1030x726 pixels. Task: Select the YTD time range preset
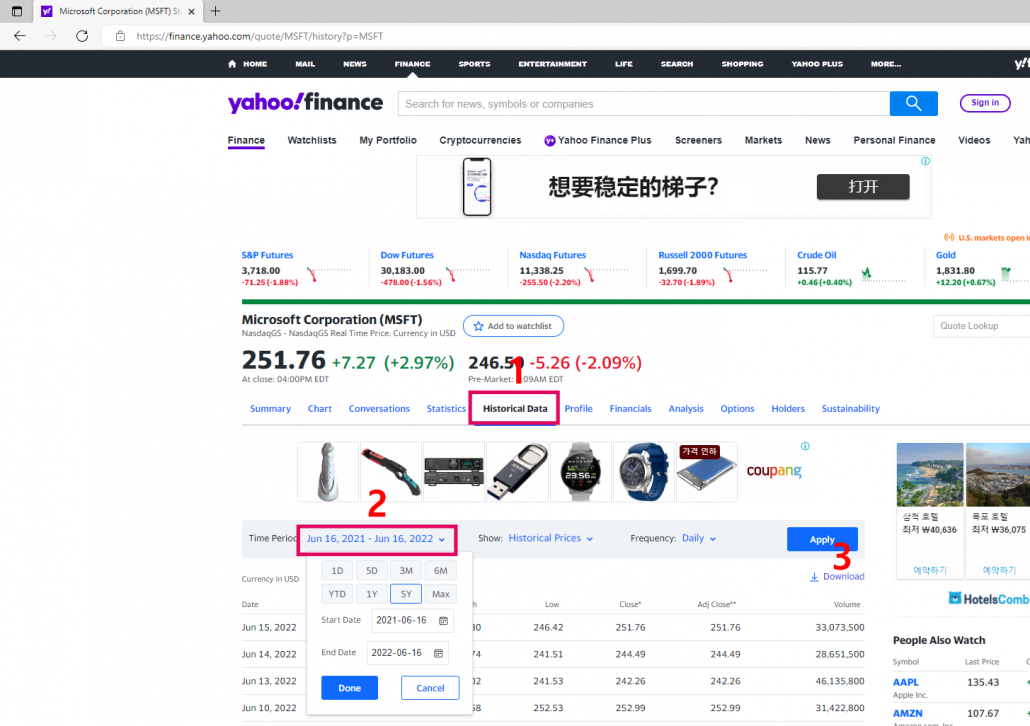coord(337,593)
